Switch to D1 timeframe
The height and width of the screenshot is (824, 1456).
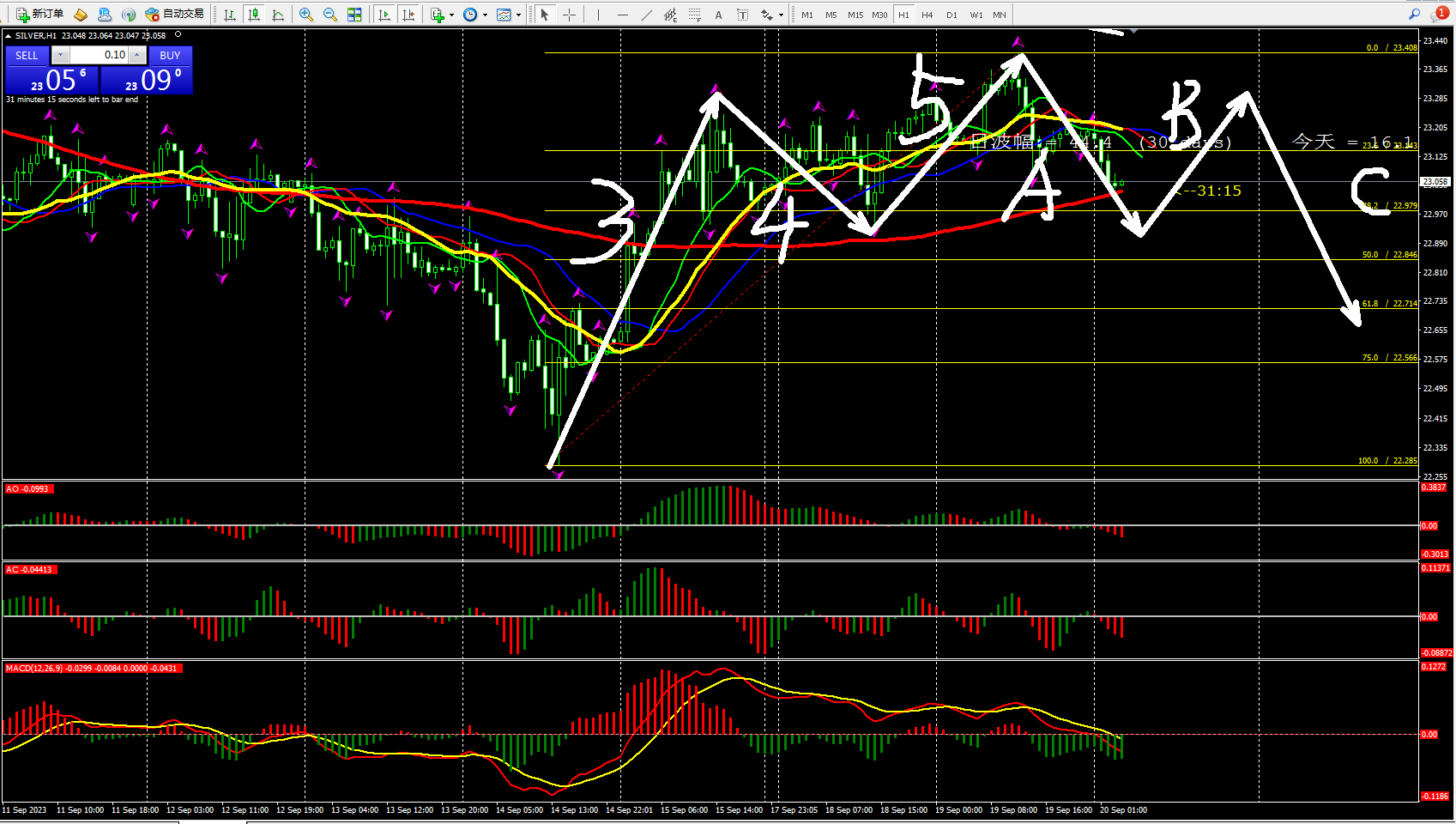click(x=952, y=15)
